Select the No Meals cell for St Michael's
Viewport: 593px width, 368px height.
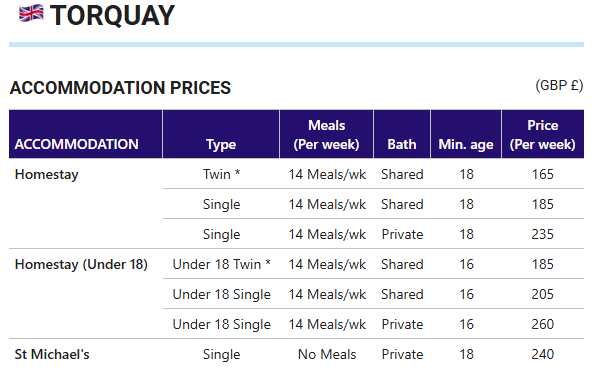pos(327,354)
